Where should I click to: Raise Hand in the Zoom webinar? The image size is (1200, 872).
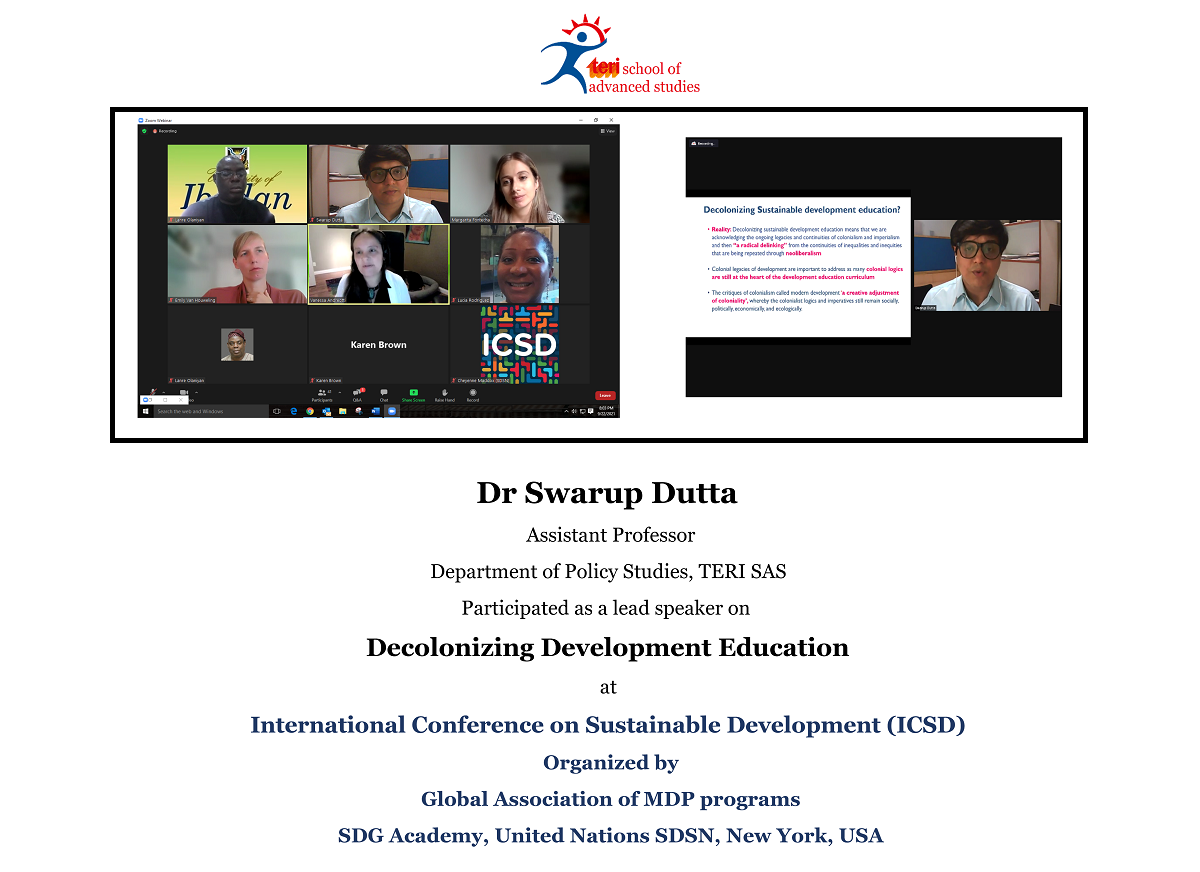click(445, 395)
